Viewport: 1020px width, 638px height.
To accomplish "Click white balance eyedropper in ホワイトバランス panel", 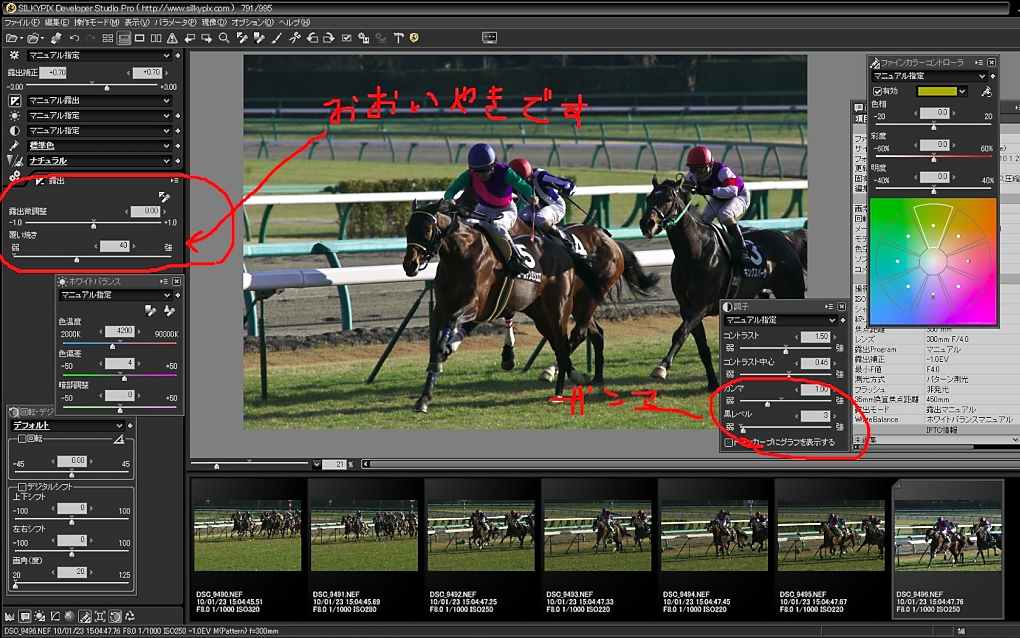I will tap(150, 311).
